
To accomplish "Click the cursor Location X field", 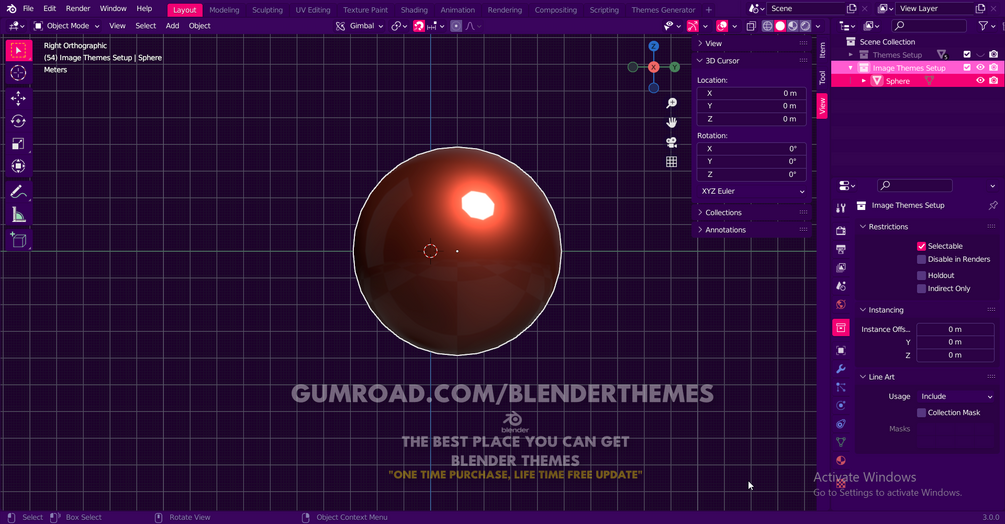I will click(x=751, y=94).
